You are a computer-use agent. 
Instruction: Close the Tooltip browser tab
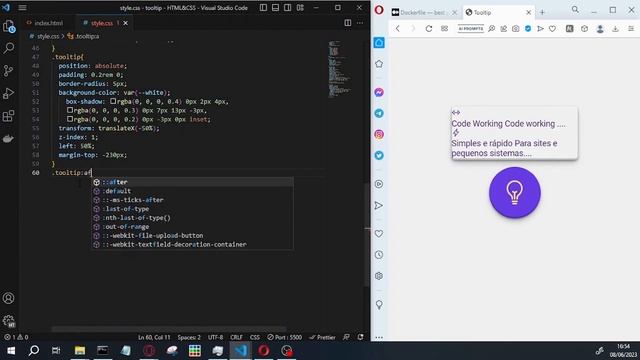(x=529, y=13)
